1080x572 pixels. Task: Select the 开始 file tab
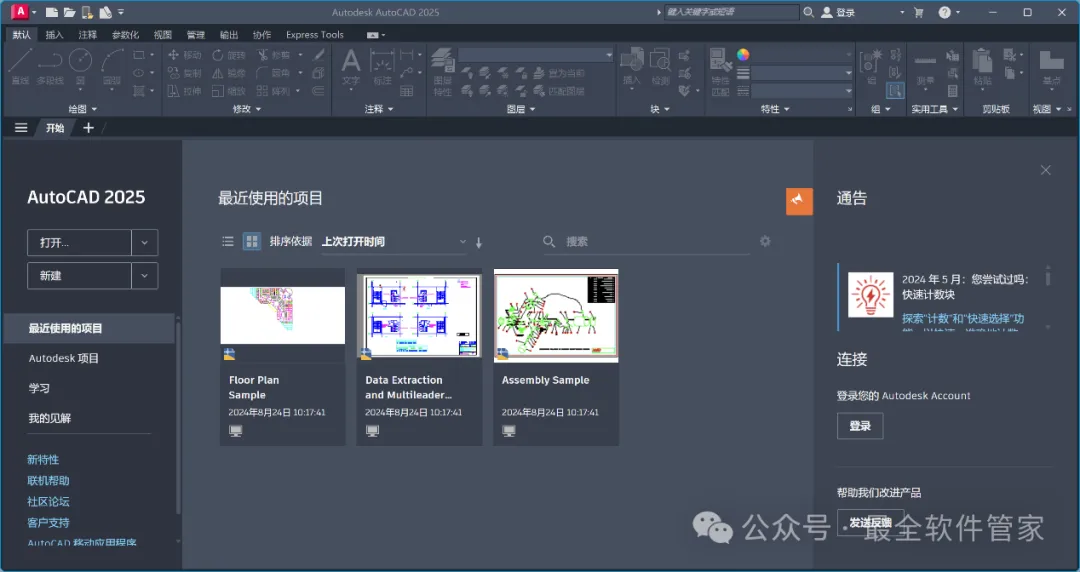click(55, 127)
